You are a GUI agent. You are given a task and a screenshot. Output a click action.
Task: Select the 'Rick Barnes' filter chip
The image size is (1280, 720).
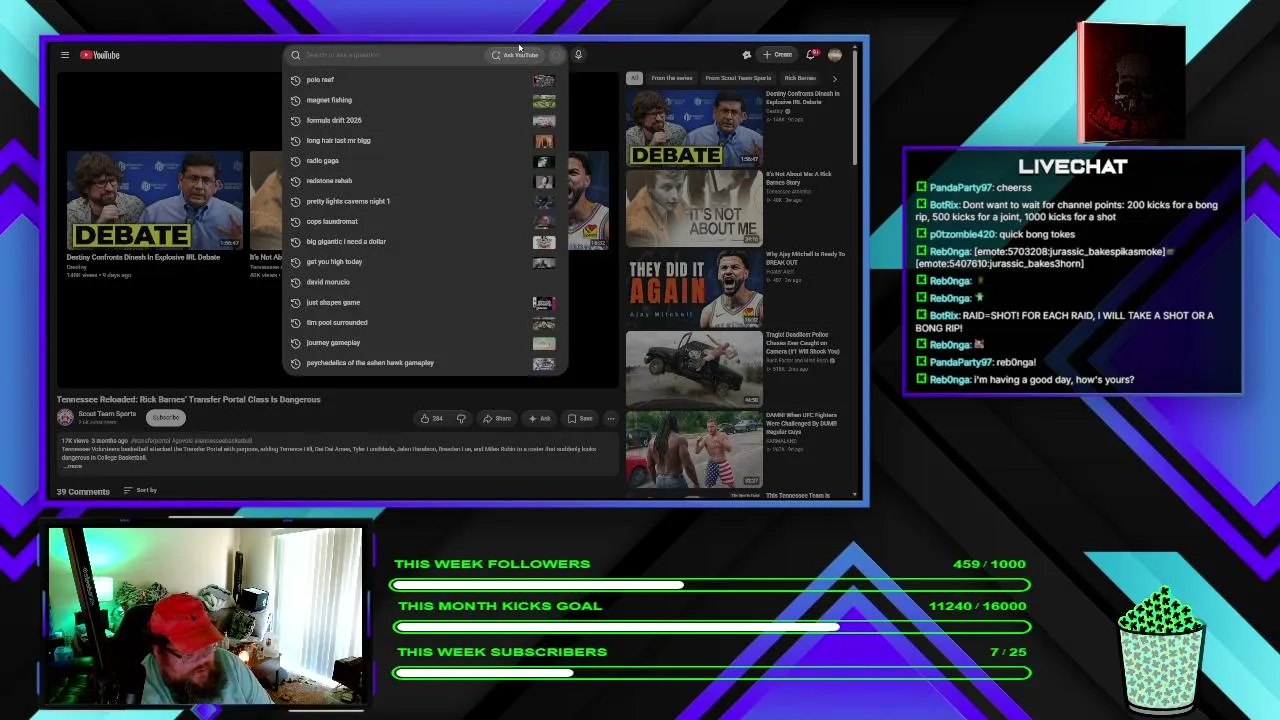[x=800, y=78]
